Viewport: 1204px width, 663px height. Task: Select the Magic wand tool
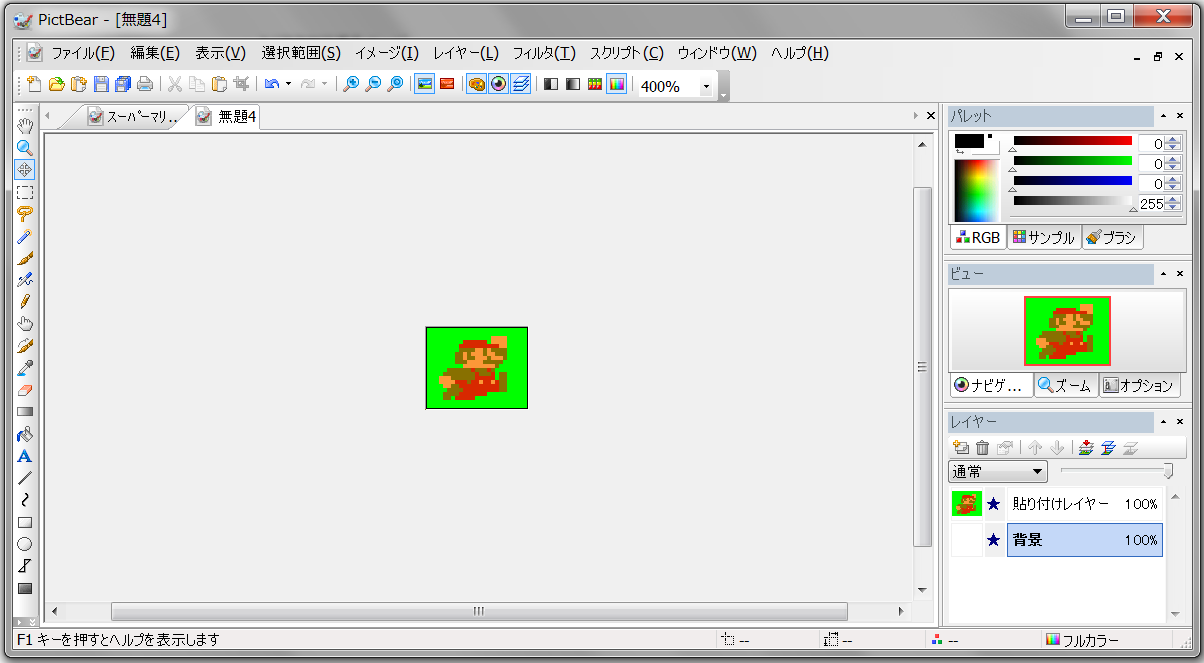[25, 236]
